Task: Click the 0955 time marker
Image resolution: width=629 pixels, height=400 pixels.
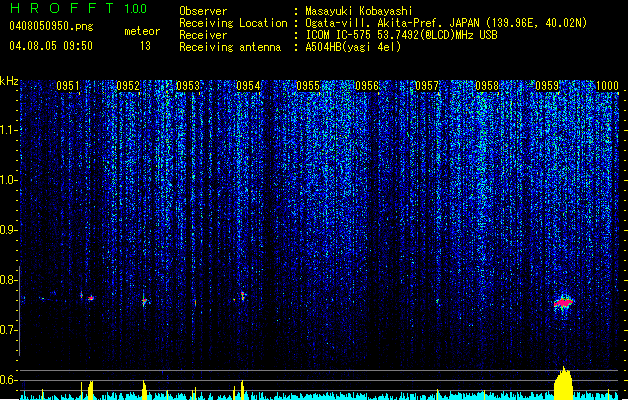Action: (308, 86)
